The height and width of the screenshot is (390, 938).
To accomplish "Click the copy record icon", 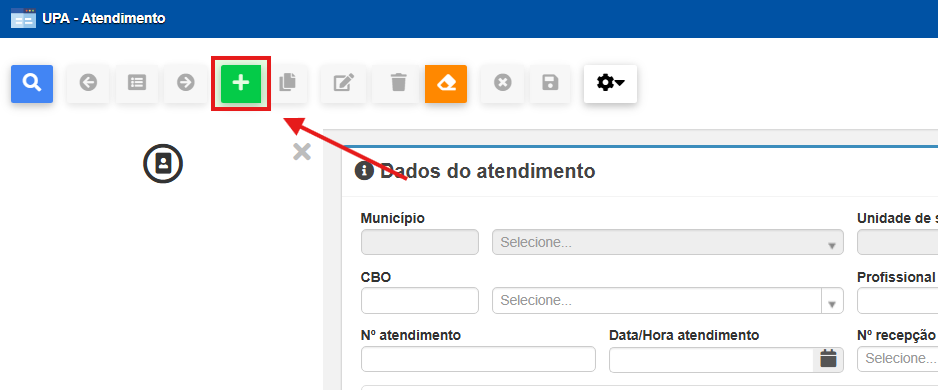I will coord(288,83).
